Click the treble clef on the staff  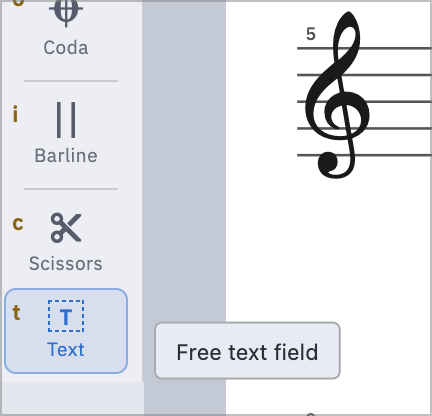point(337,95)
